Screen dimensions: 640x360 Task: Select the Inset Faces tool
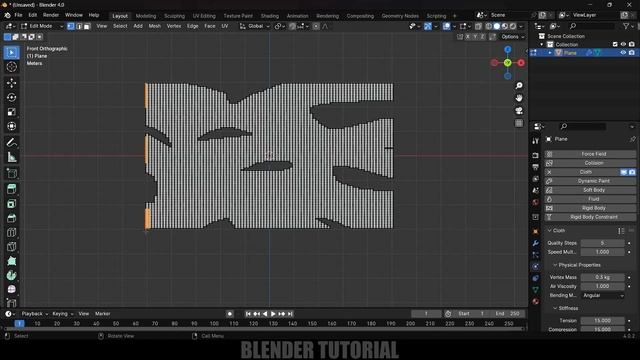(11, 204)
